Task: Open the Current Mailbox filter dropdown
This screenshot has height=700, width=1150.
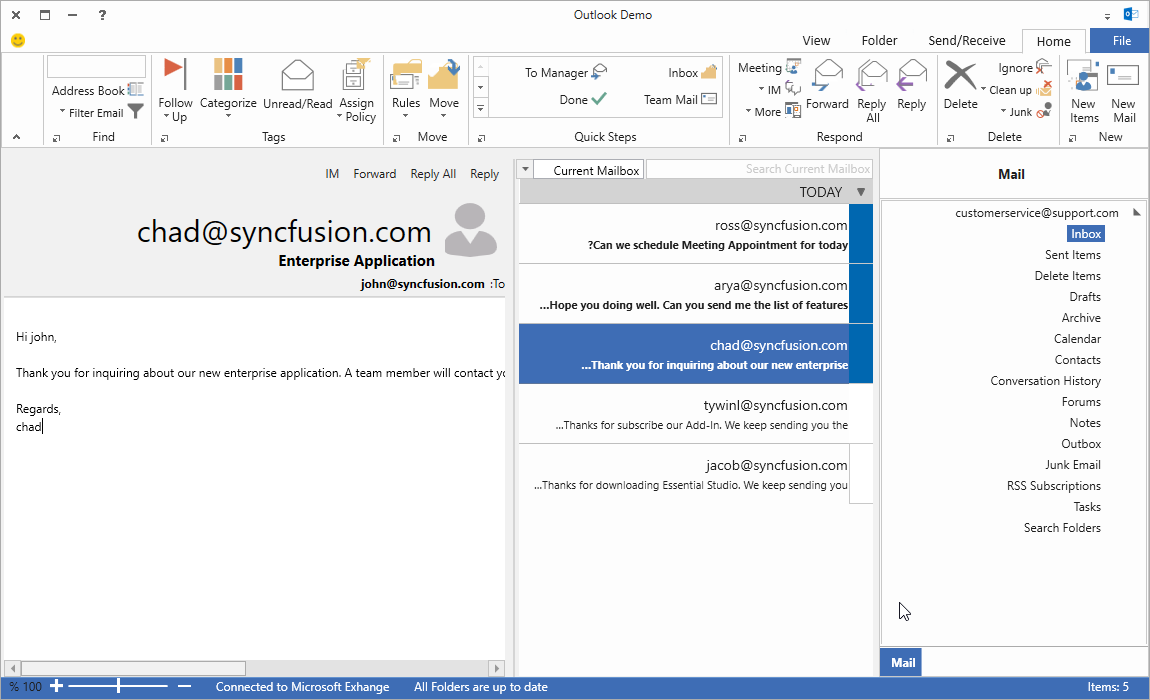Action: 524,169
